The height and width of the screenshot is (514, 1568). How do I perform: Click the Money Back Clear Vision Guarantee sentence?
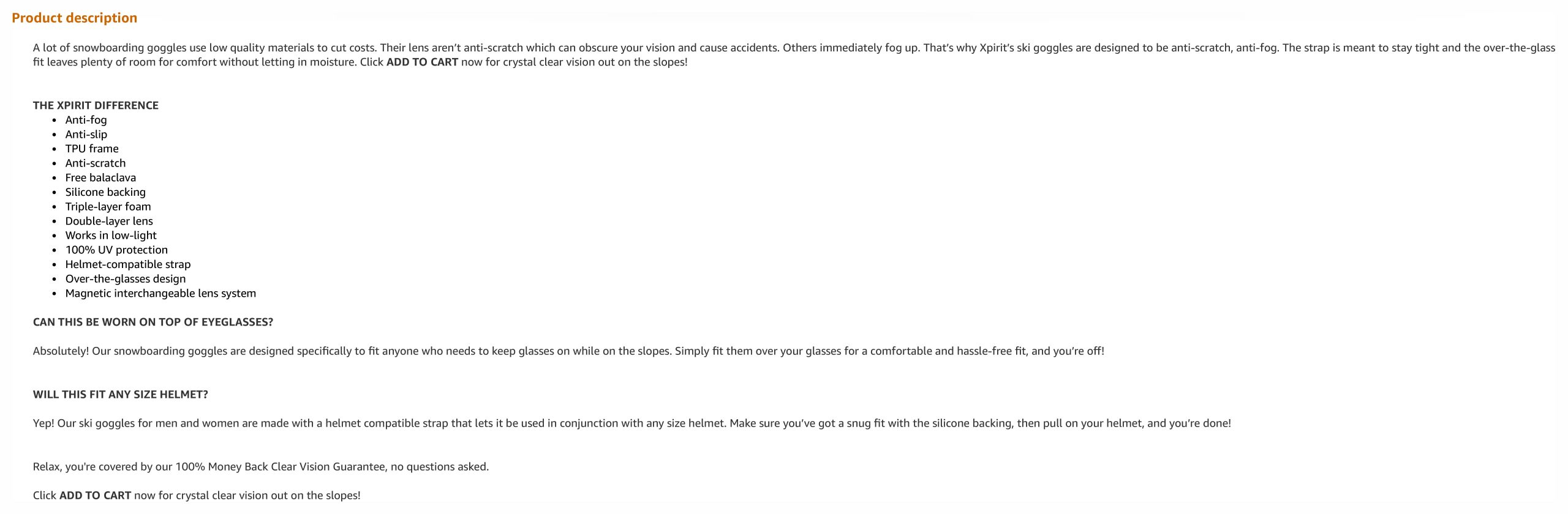click(261, 467)
